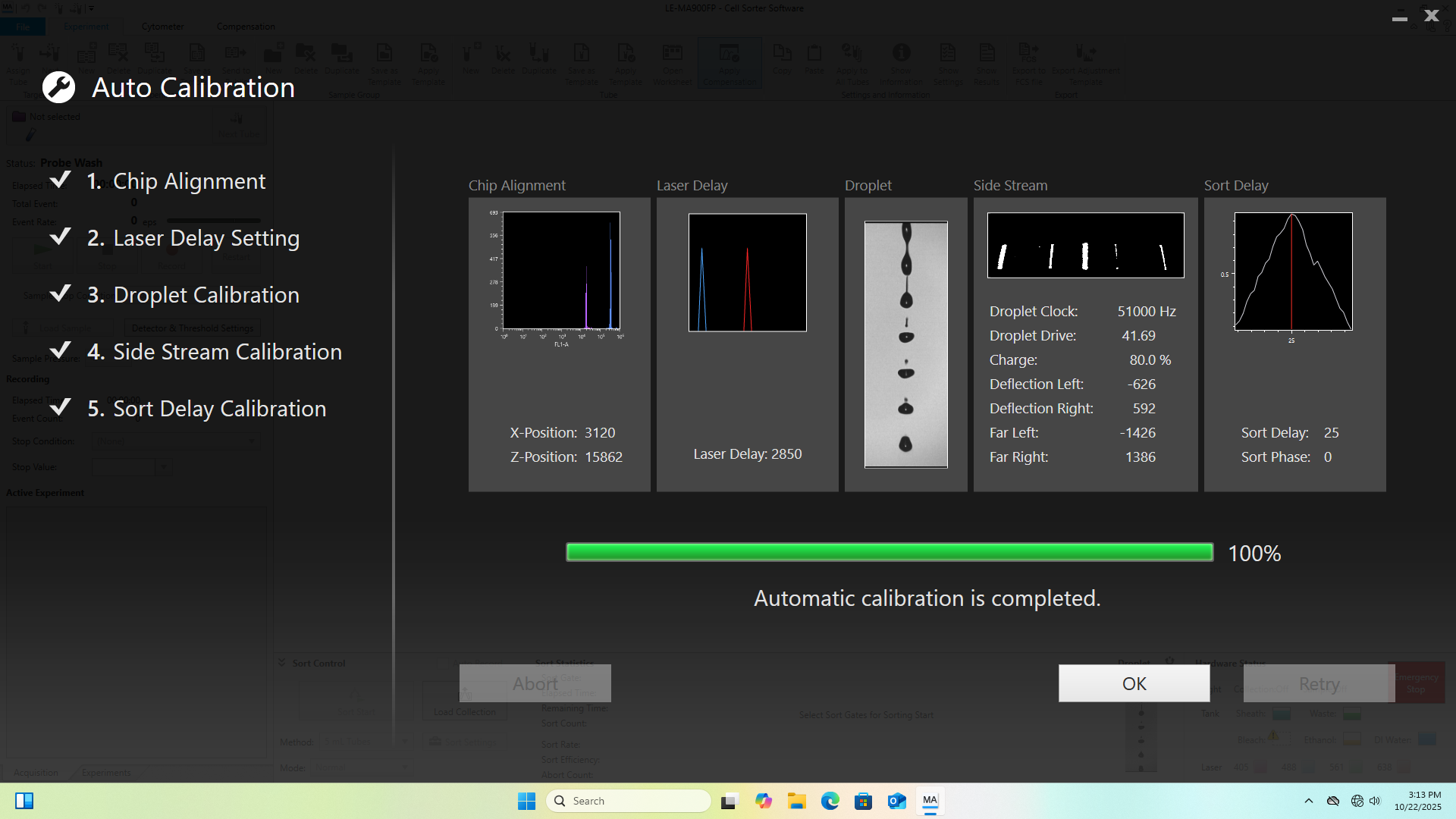Click the Sort Delay Calibration checkmark
The image size is (1456, 819).
click(x=60, y=407)
